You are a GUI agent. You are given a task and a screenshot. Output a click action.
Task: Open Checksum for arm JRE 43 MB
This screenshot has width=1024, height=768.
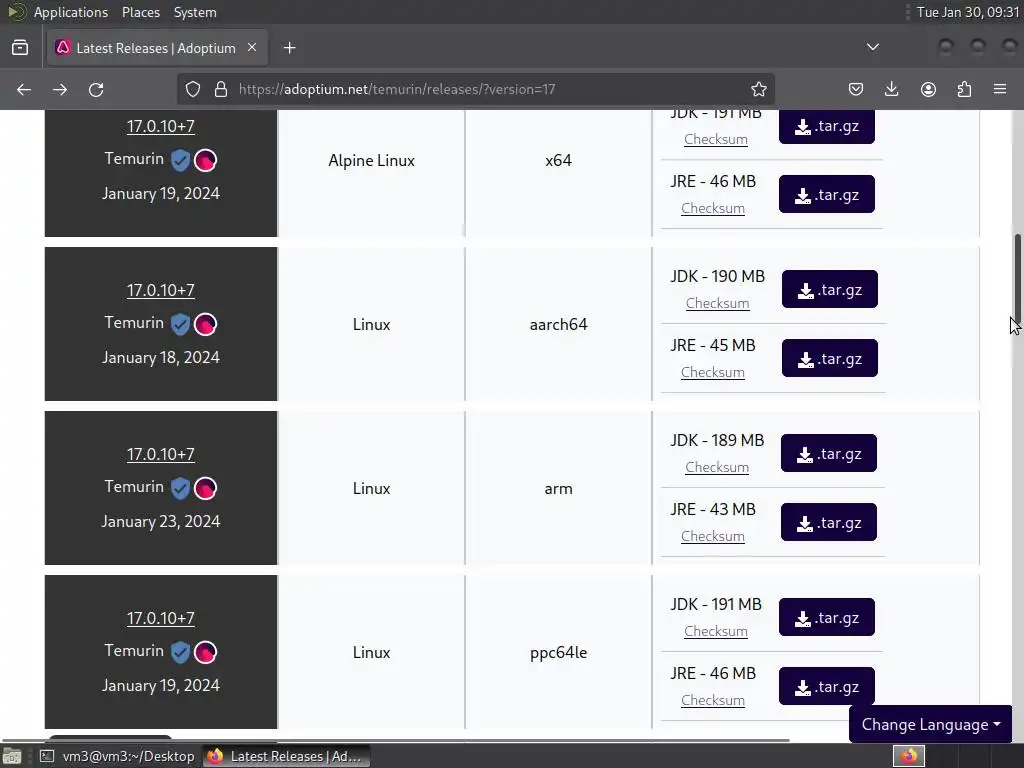[x=712, y=536]
